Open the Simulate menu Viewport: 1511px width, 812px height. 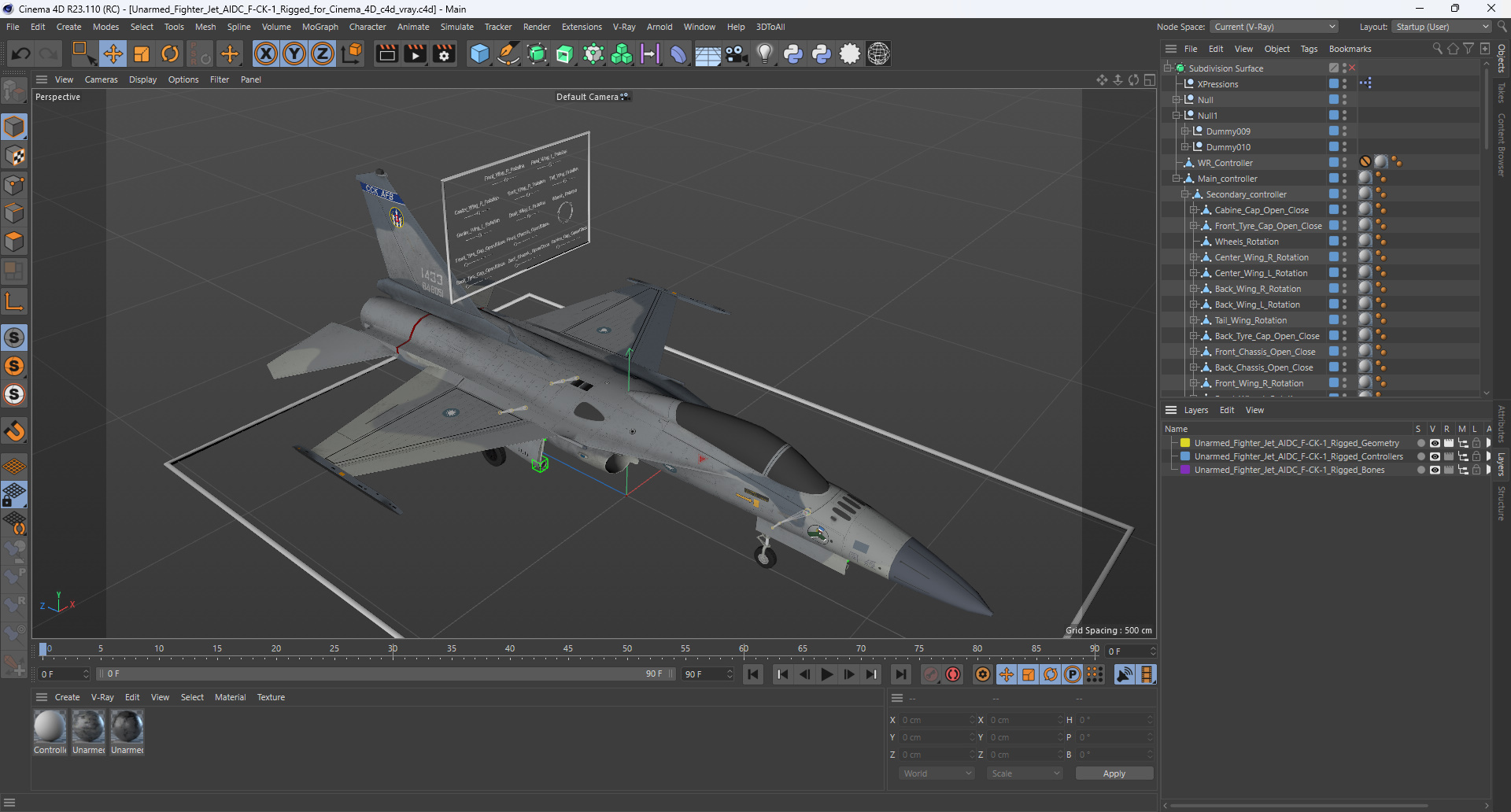[456, 27]
